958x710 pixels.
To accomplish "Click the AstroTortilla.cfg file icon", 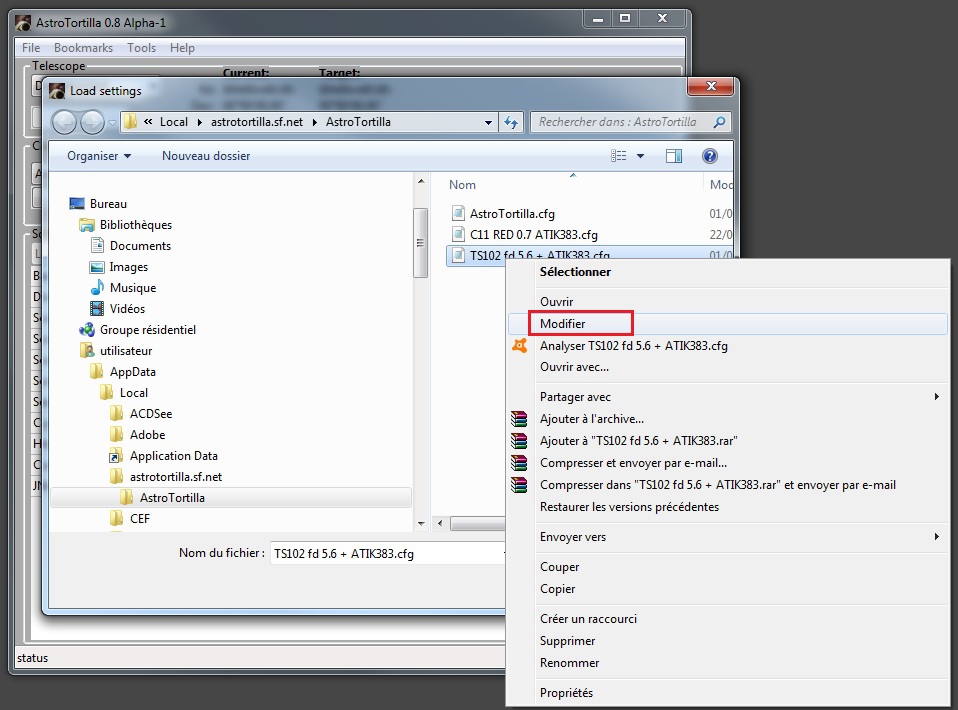I will 458,213.
